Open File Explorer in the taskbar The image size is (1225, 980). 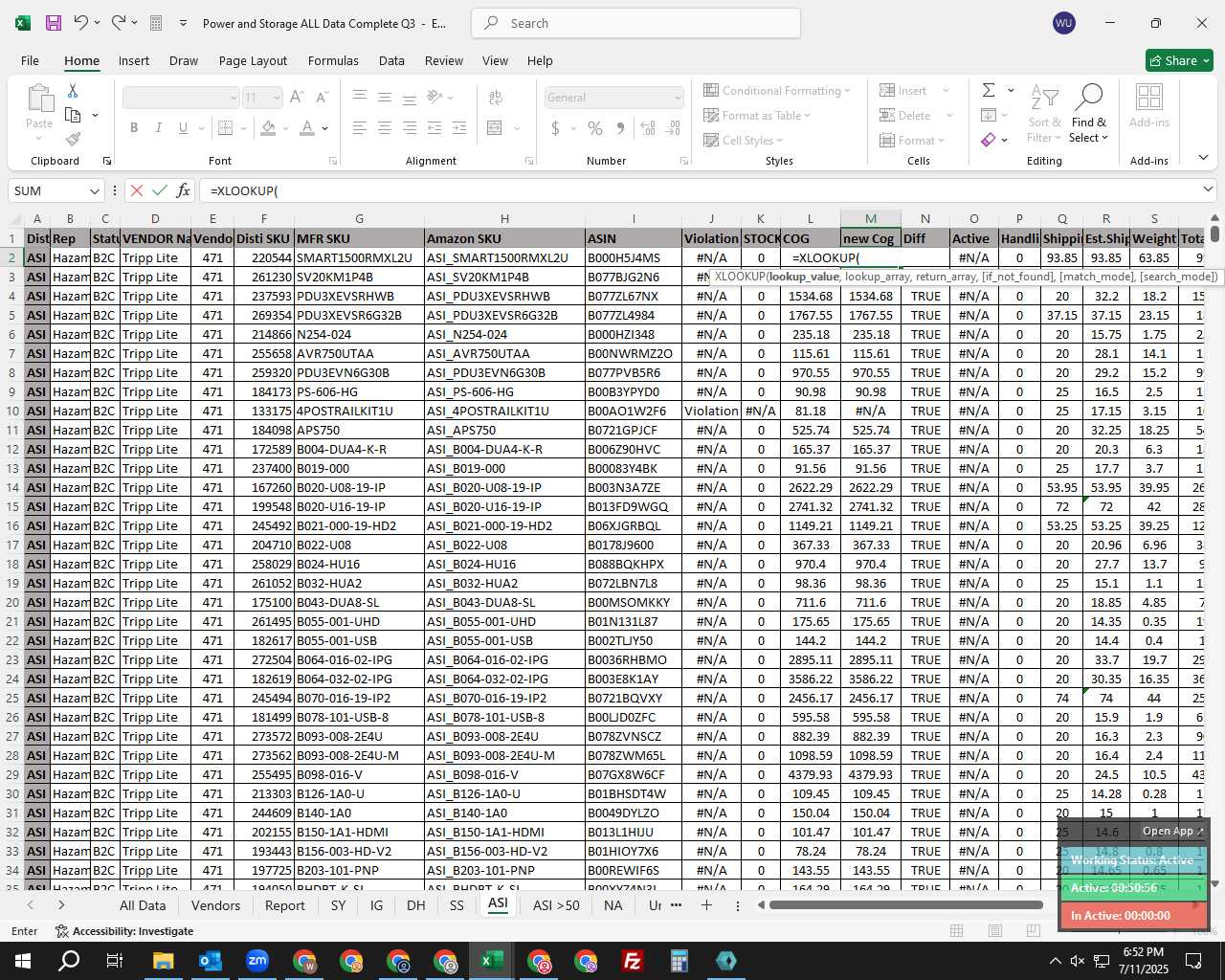point(163,960)
